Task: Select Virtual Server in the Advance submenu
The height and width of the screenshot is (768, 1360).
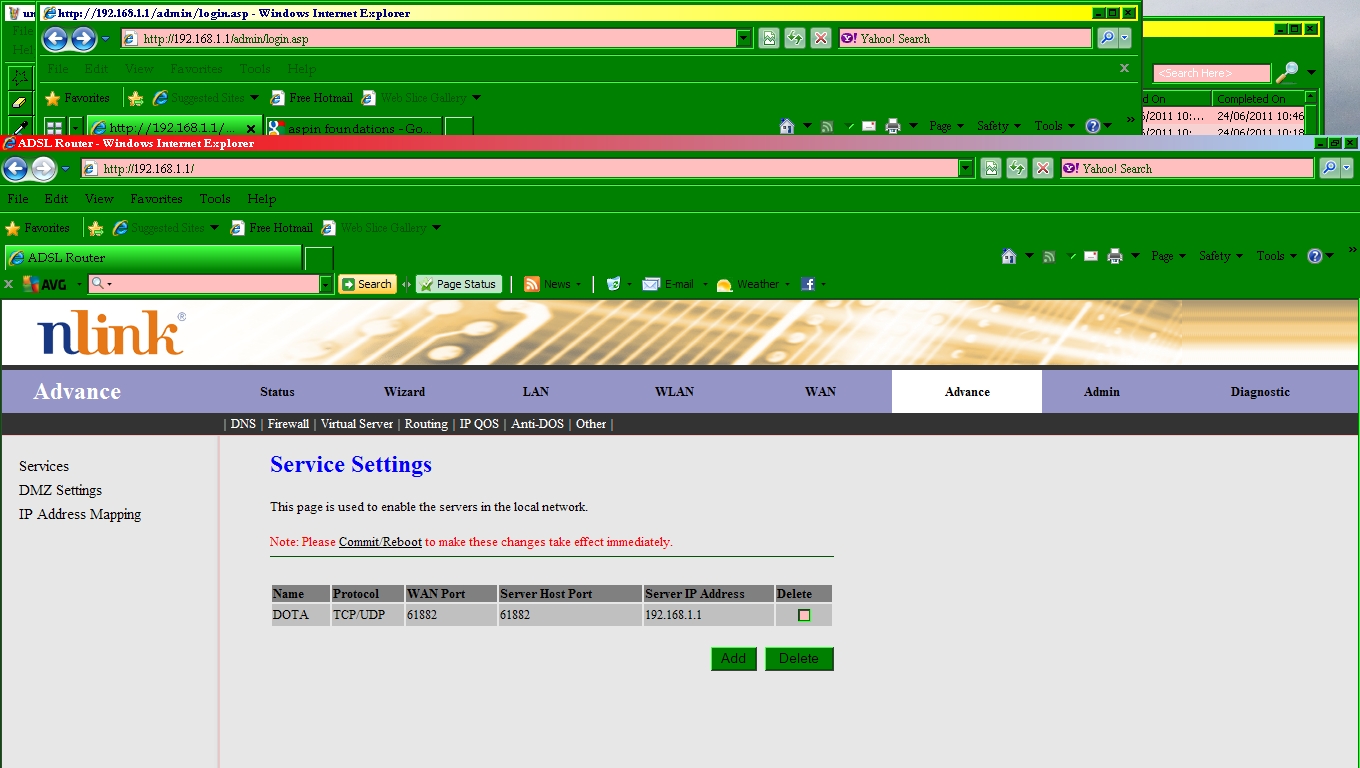Action: 356,424
